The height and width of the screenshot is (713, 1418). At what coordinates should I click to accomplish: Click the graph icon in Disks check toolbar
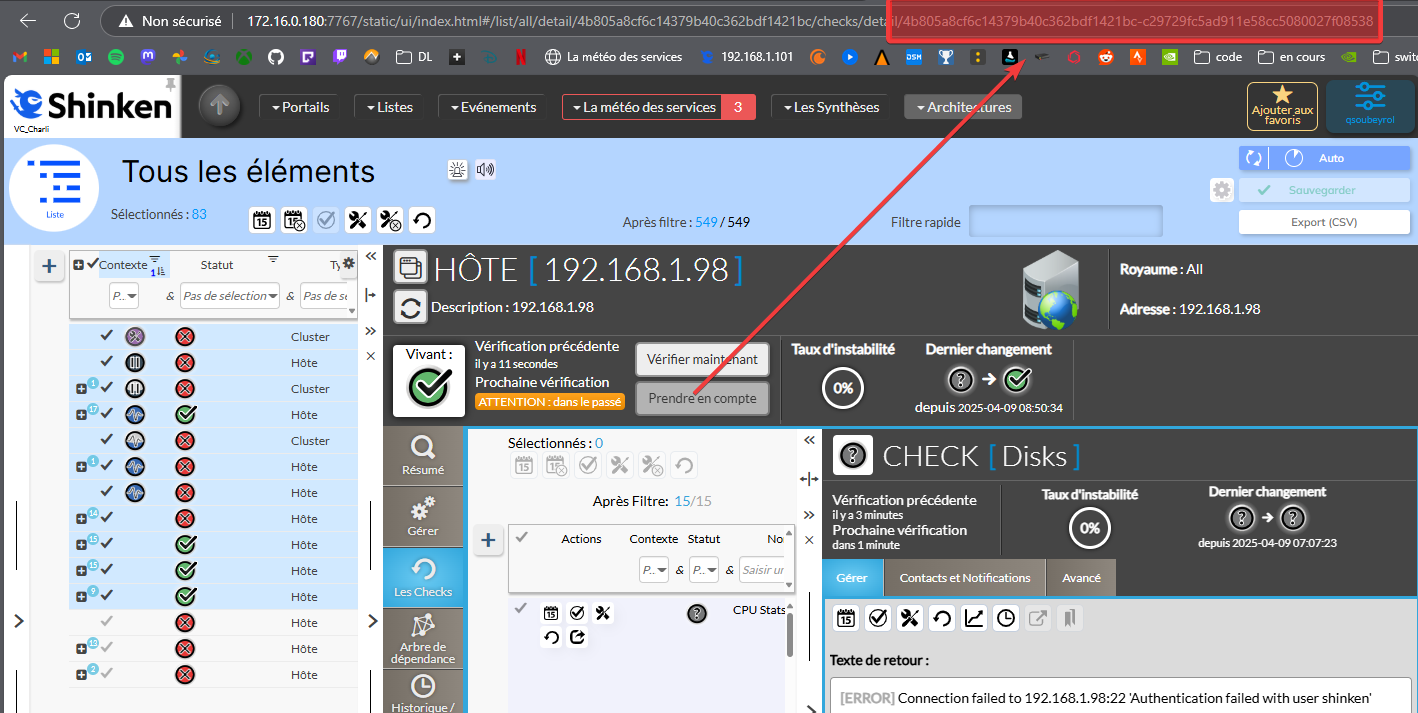pos(974,618)
